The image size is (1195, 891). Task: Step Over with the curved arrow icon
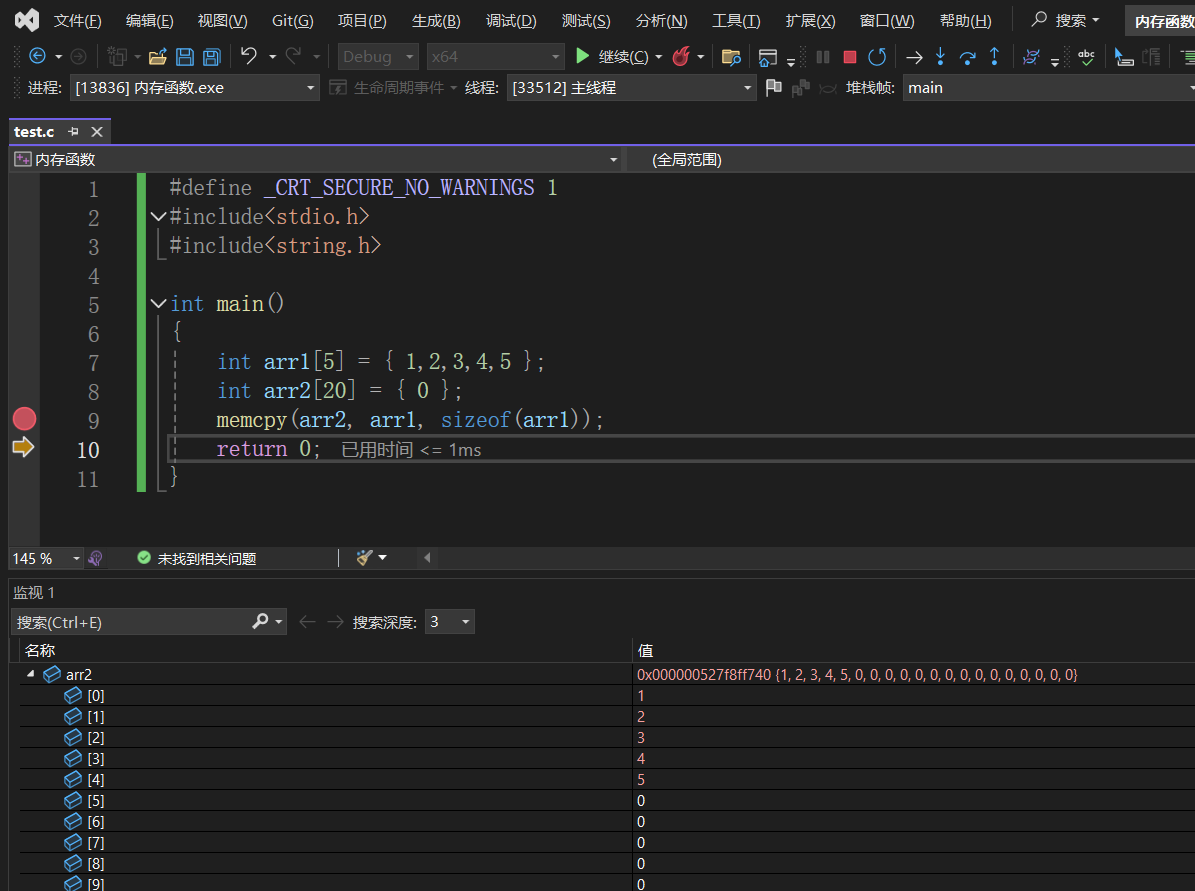coord(967,57)
